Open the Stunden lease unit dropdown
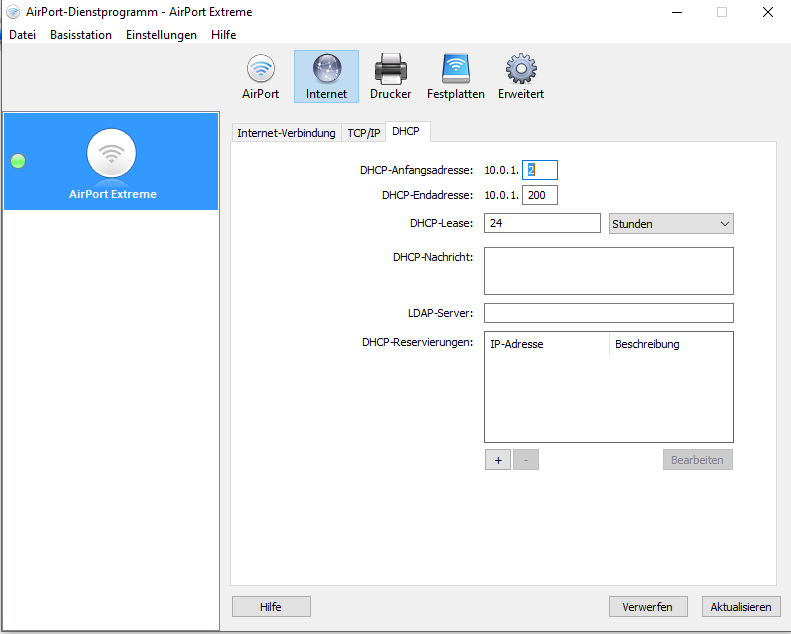 (671, 223)
